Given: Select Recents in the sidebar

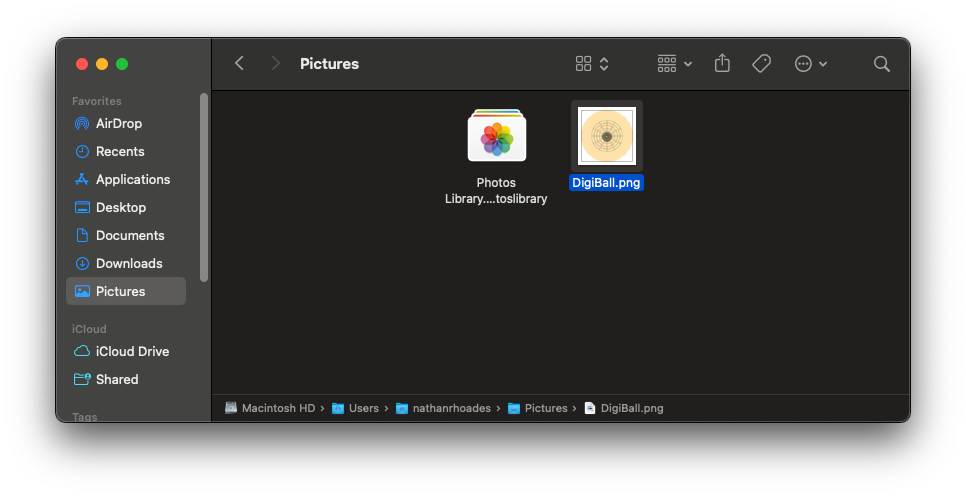Looking at the screenshot, I should [x=119, y=152].
